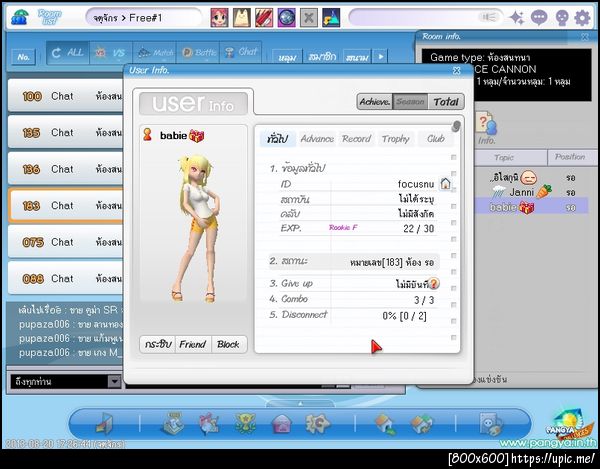Switch to the Season tab
This screenshot has width=600, height=469.
click(410, 102)
